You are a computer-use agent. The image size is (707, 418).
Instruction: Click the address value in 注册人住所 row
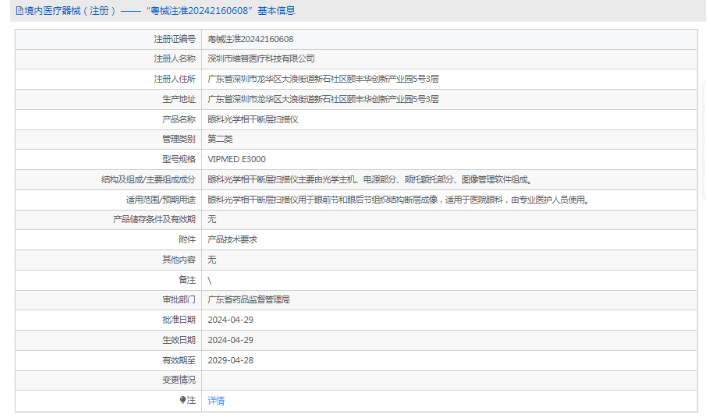323,79
